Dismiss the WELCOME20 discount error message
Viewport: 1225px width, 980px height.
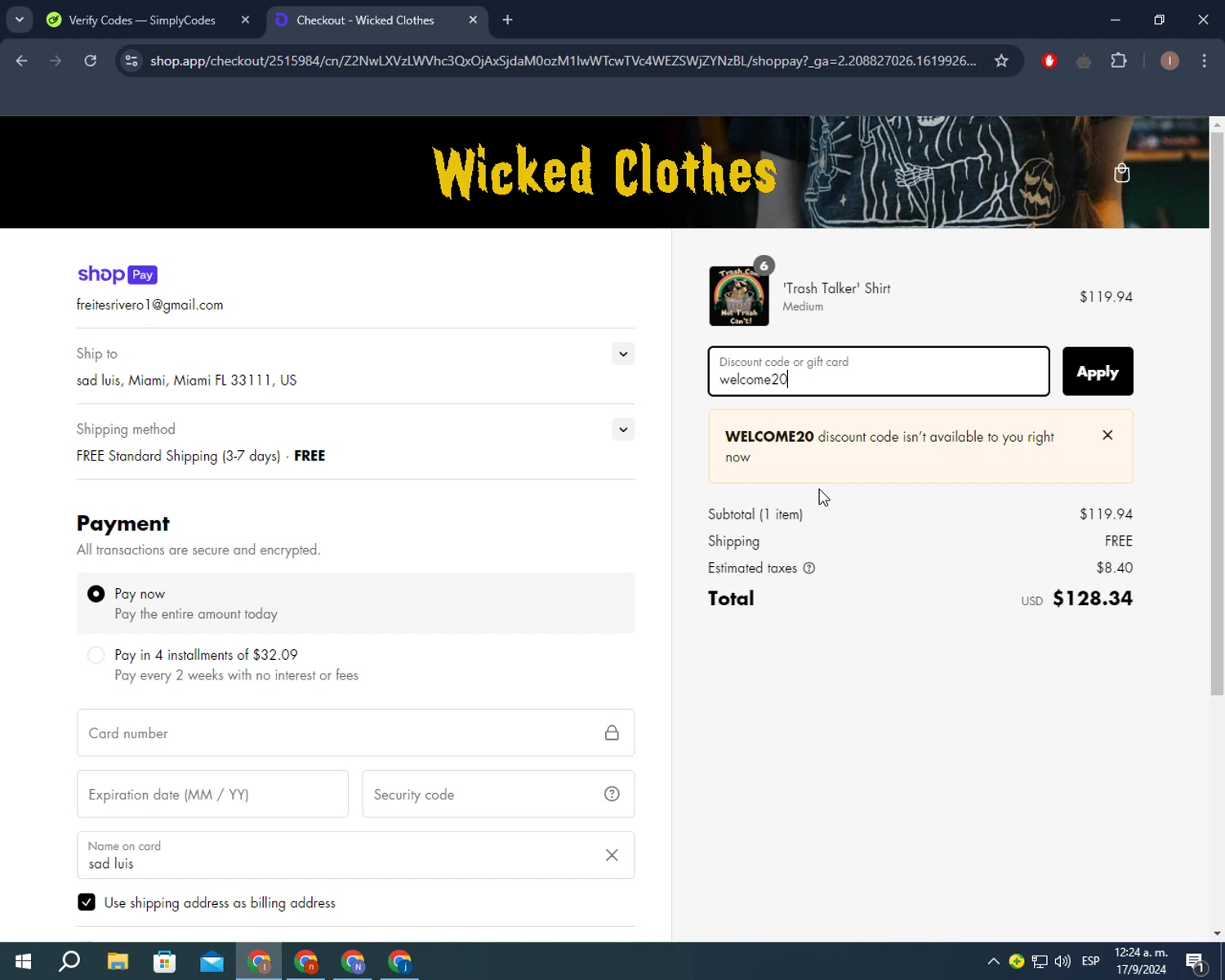click(x=1107, y=435)
